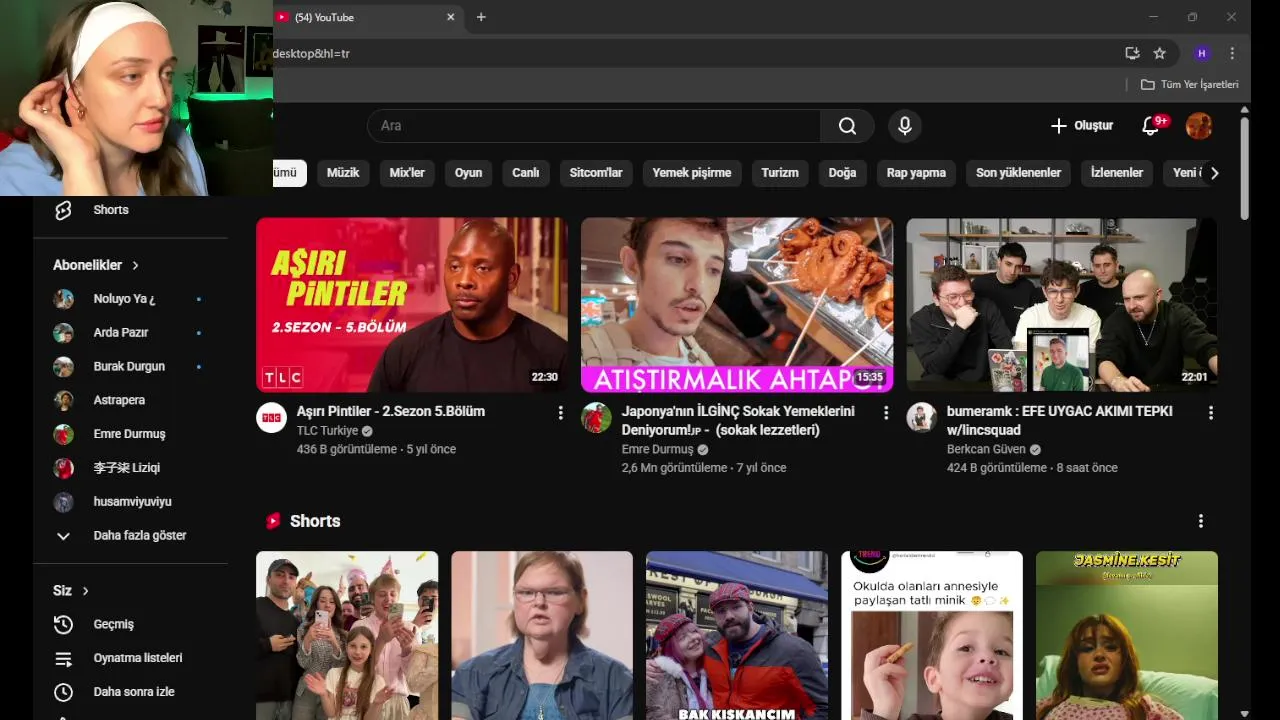Open Daha sonra izle clock icon

pyautogui.click(x=63, y=692)
